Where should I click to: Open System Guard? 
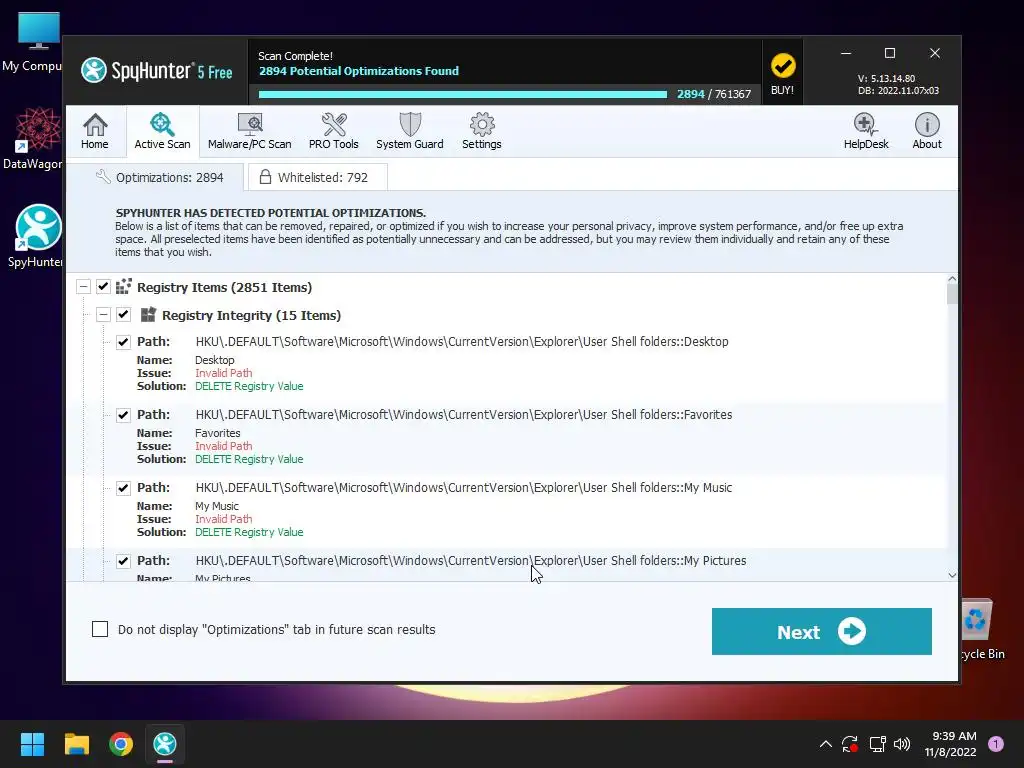coord(409,131)
